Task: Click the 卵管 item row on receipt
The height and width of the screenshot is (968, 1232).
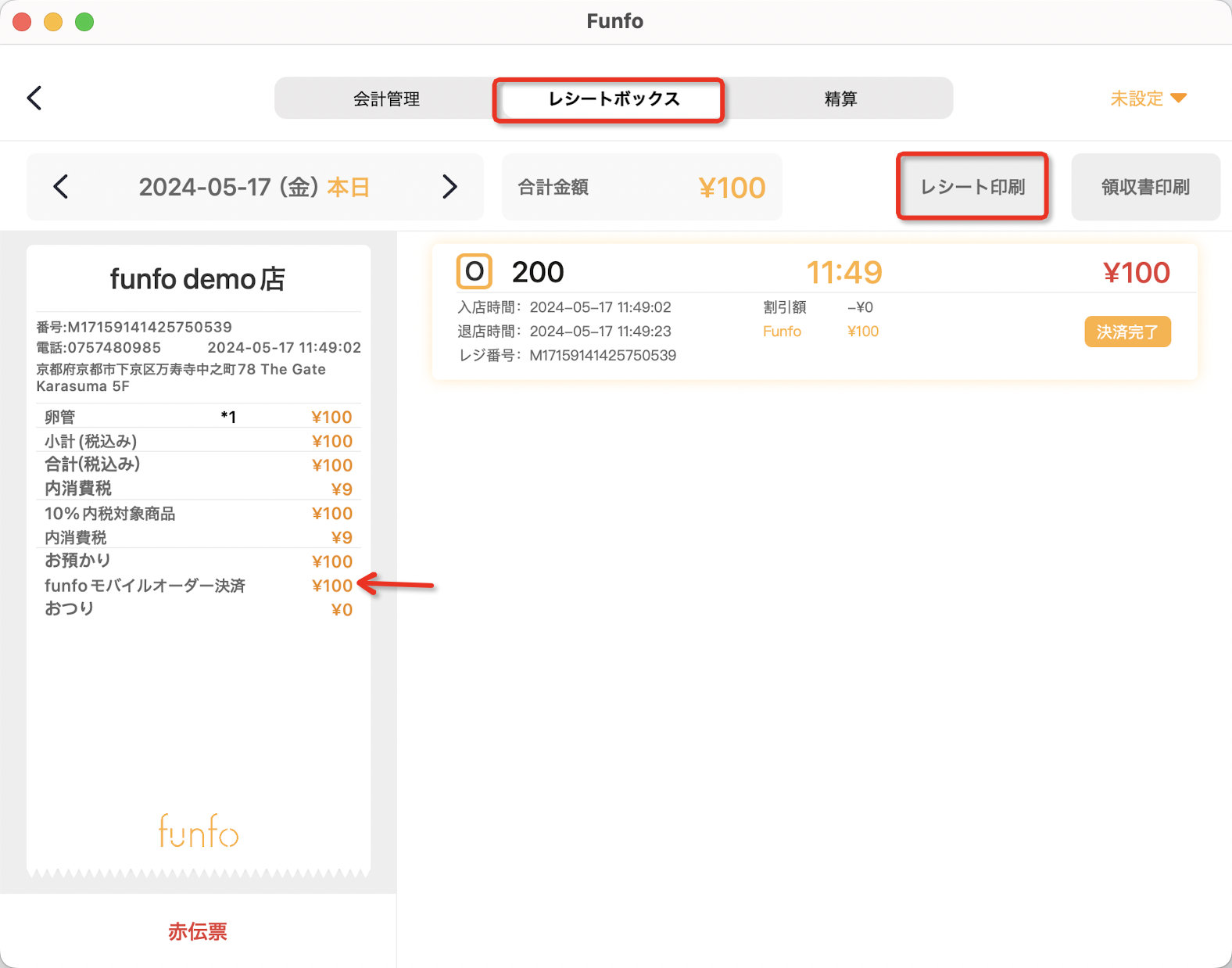Action: (x=199, y=417)
